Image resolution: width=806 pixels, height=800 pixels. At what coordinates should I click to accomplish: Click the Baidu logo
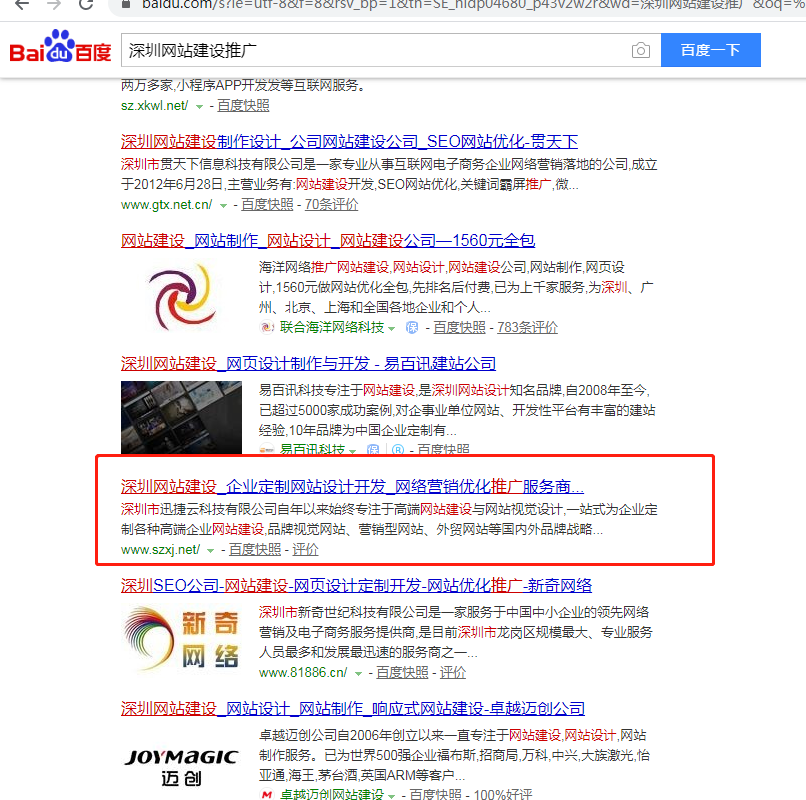(60, 47)
